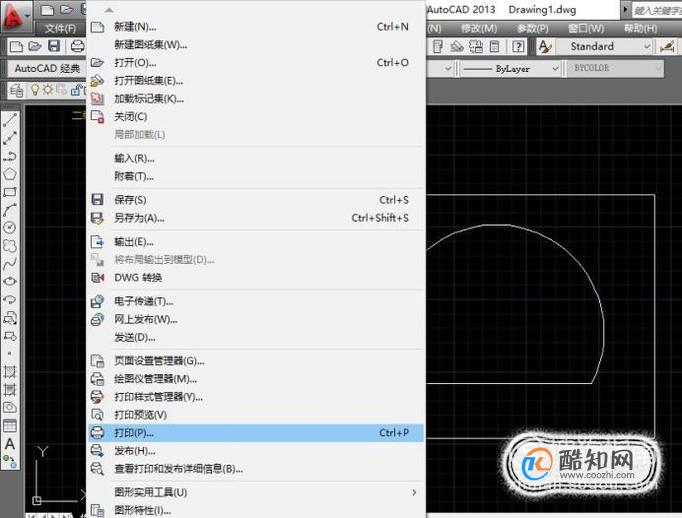Choose 电子传递(T)... menu entry
This screenshot has height=518, width=682.
coord(256,301)
